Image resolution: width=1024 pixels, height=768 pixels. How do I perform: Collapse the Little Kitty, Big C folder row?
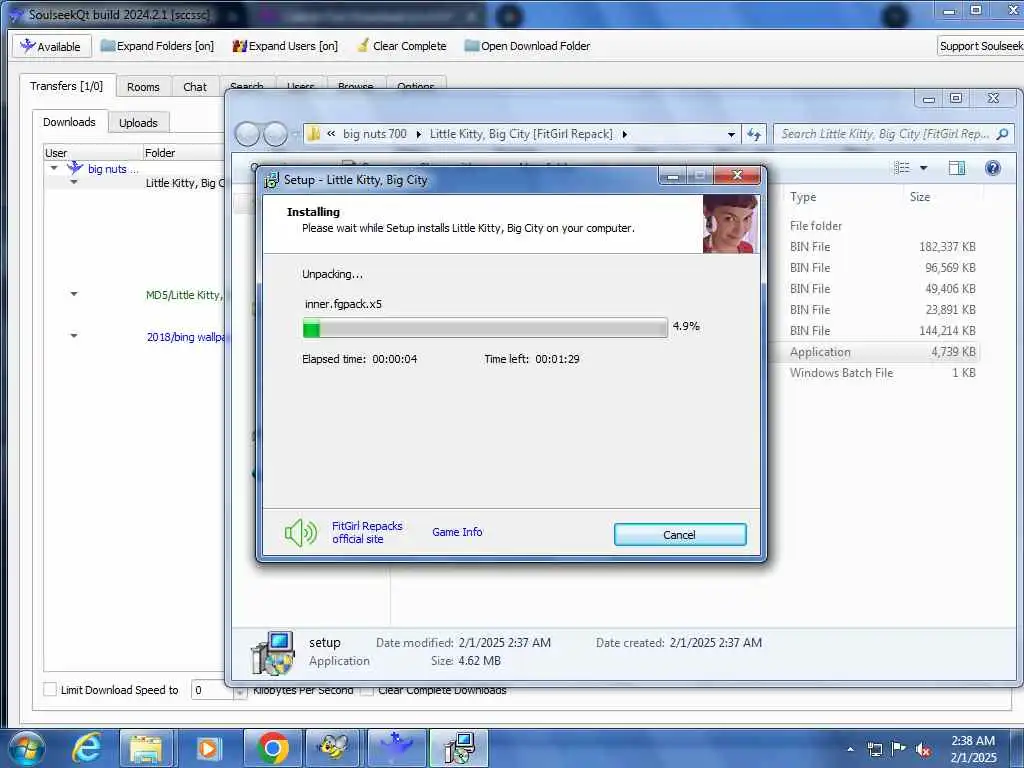click(x=74, y=183)
